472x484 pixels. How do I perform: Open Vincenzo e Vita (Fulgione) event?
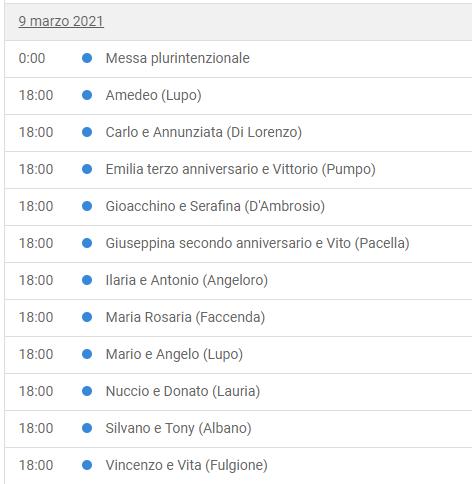point(187,465)
